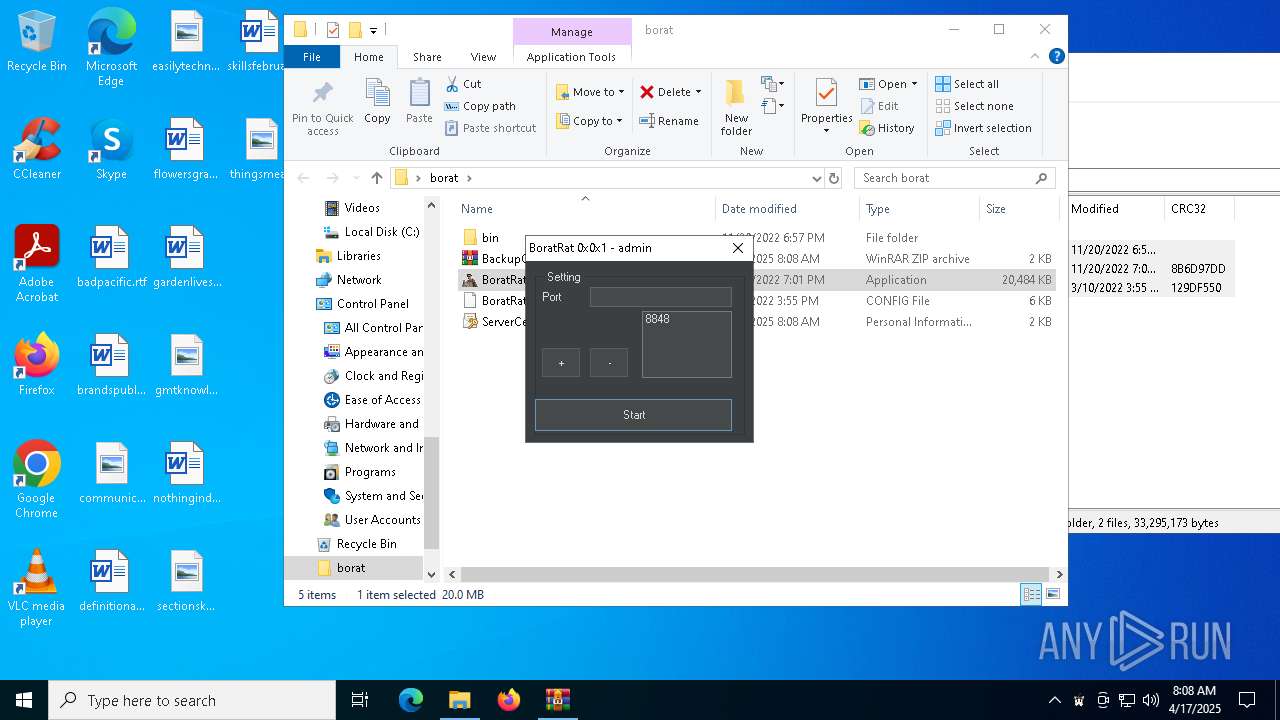Collapse the ribbon with the chevron

coord(1035,57)
